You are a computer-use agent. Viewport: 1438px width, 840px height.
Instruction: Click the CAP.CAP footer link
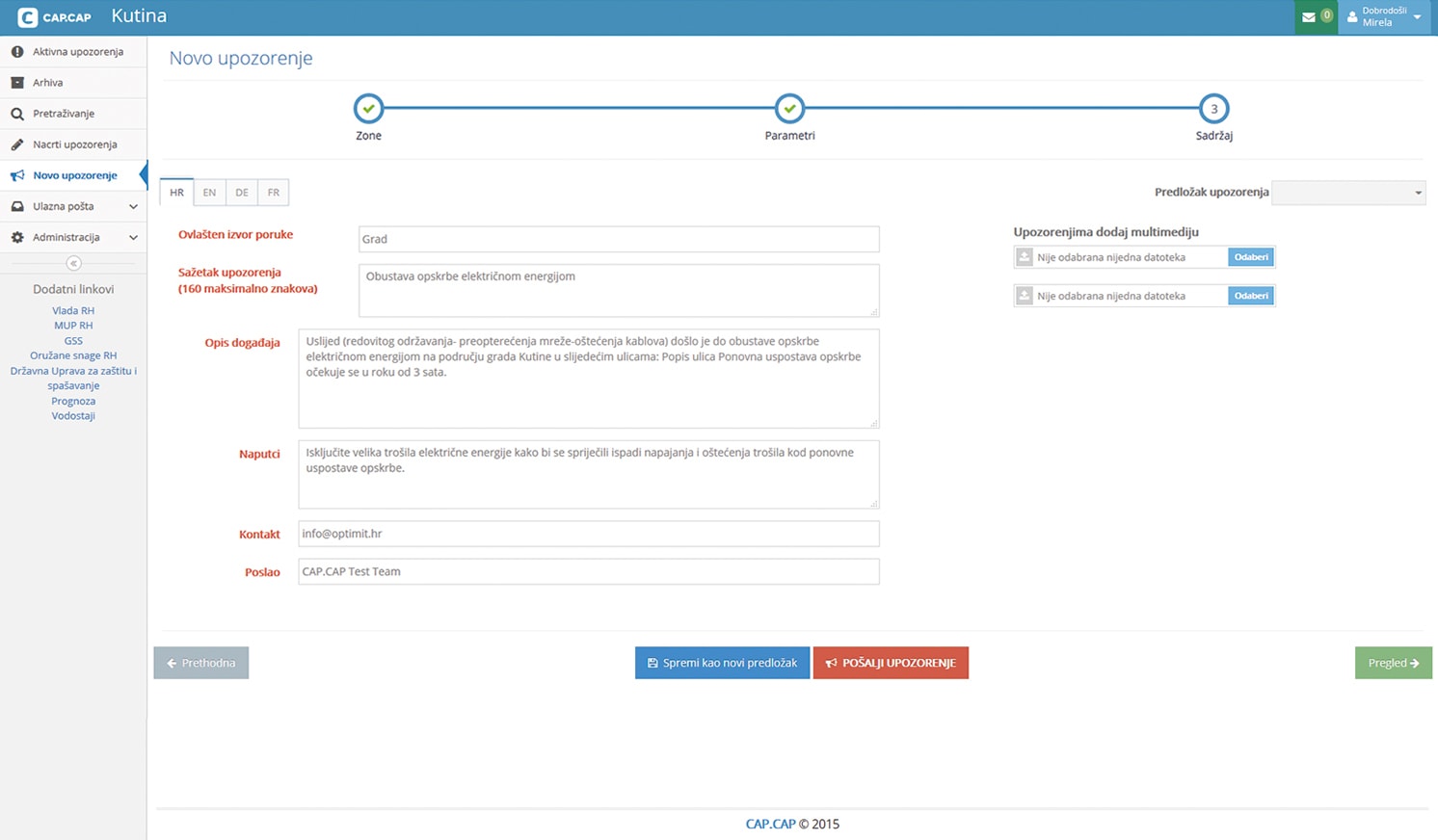tap(770, 825)
